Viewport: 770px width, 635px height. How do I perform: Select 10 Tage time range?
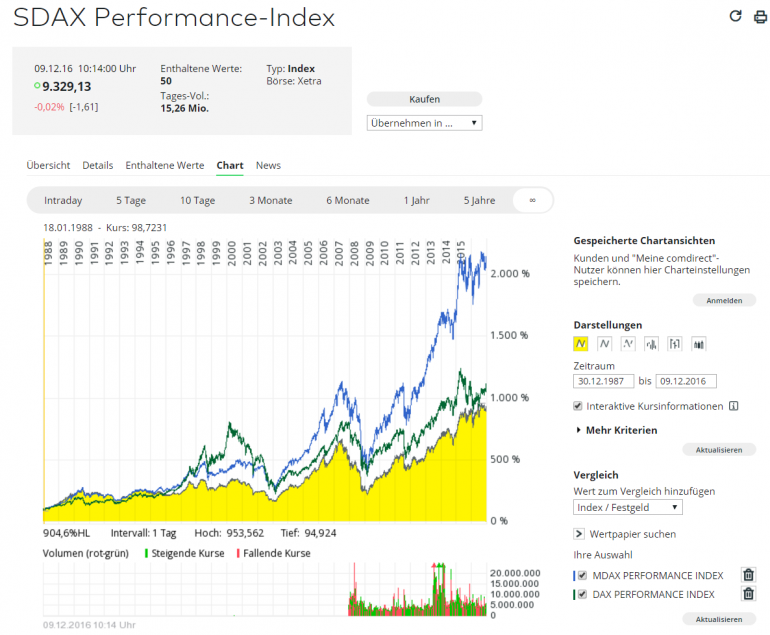pyautogui.click(x=197, y=200)
